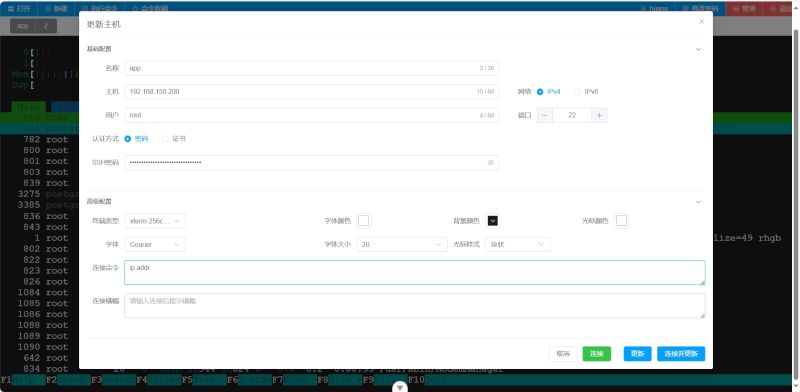Open the terminal type dropdown xterm-256c
The width and height of the screenshot is (800, 392).
pos(155,221)
